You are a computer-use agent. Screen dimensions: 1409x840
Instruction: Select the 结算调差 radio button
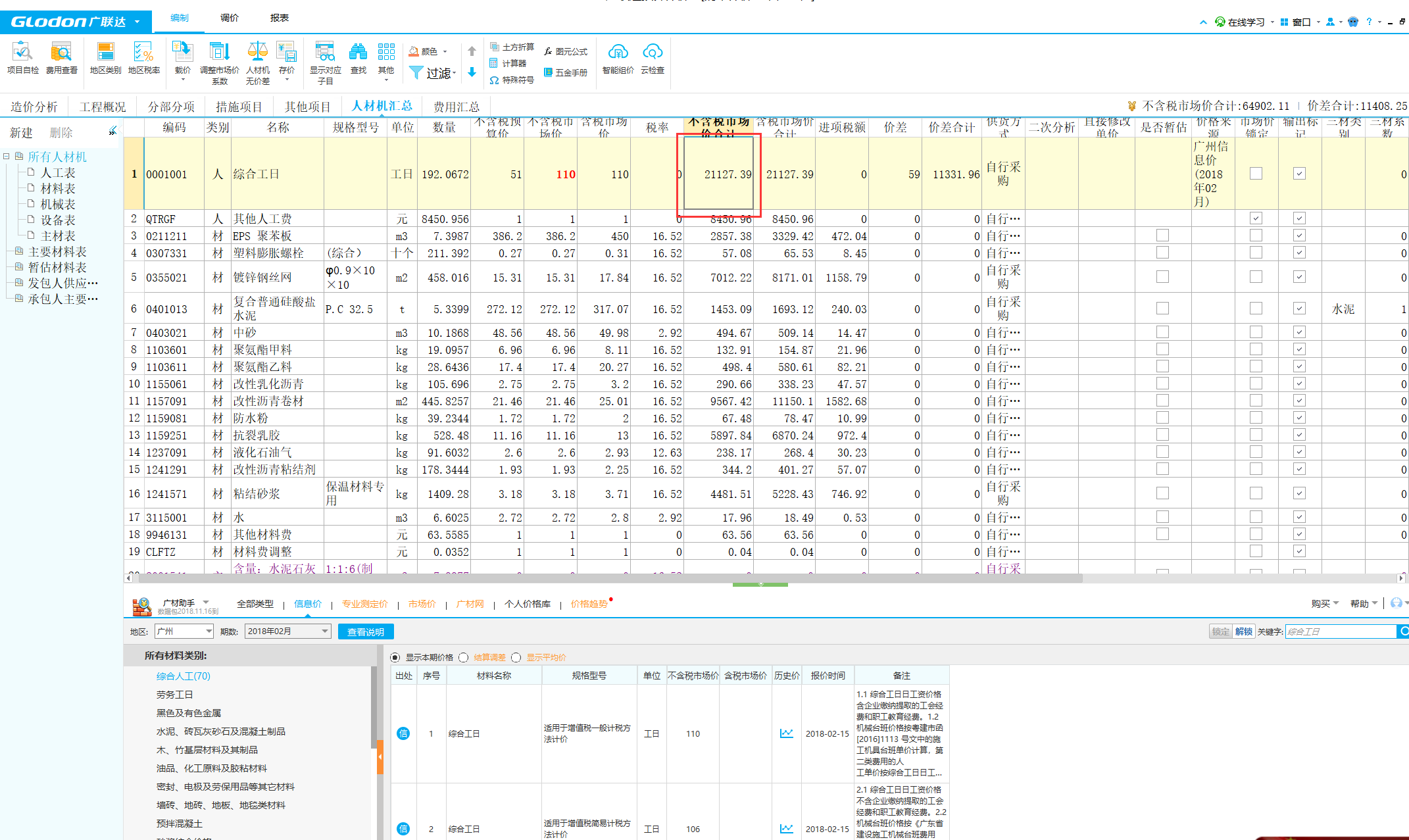464,657
